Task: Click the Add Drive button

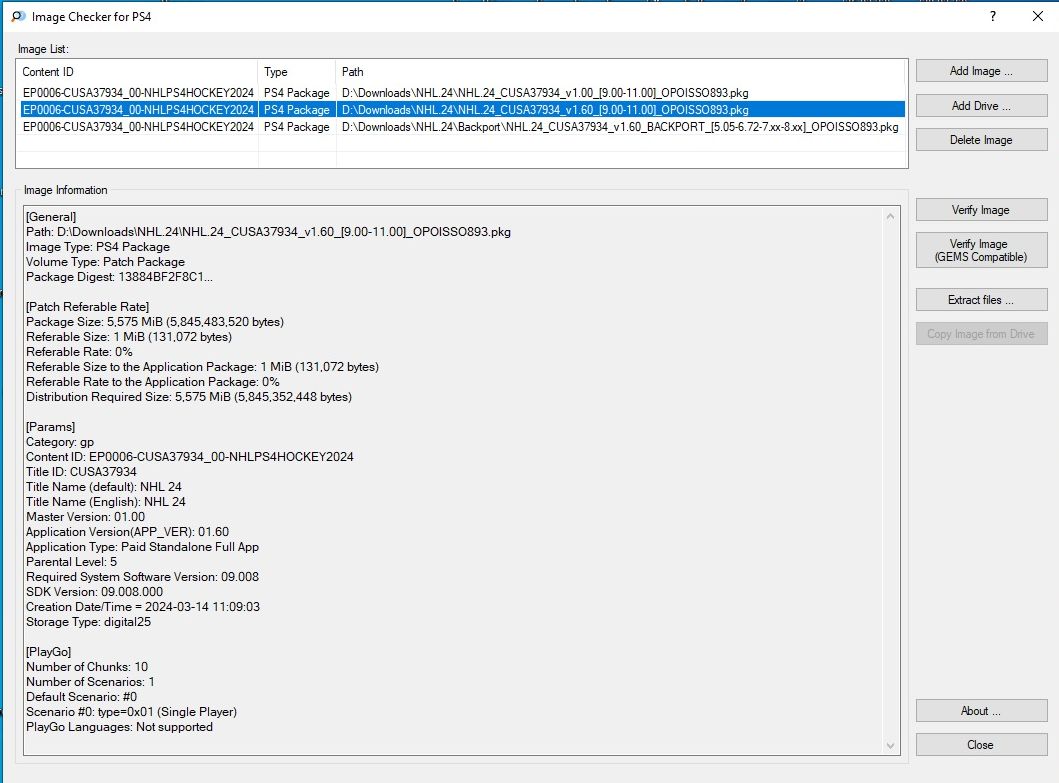Action: pyautogui.click(x=981, y=105)
